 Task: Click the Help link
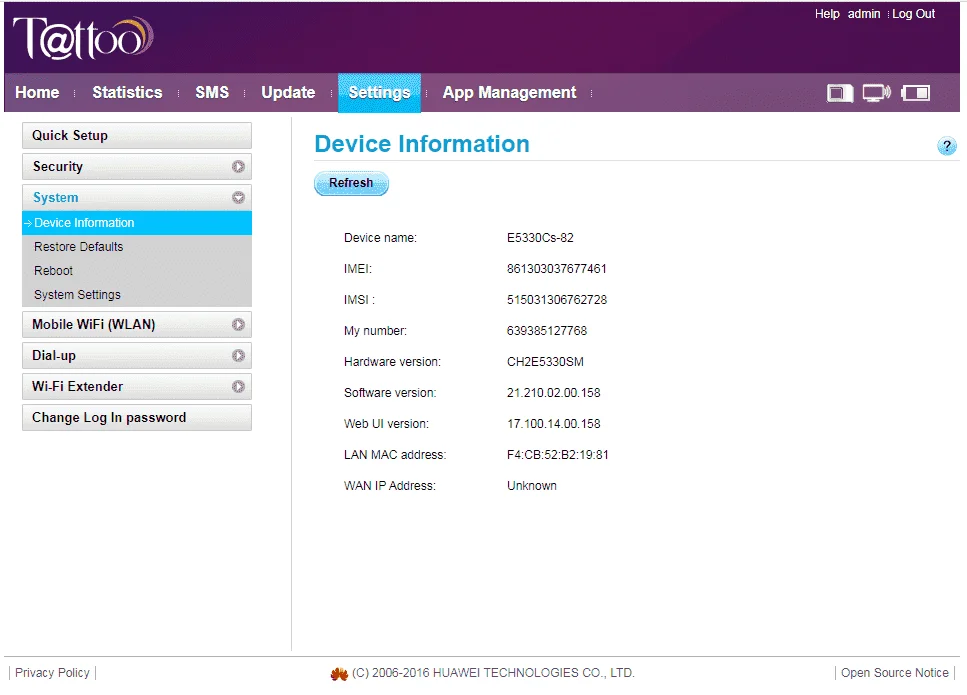point(827,14)
